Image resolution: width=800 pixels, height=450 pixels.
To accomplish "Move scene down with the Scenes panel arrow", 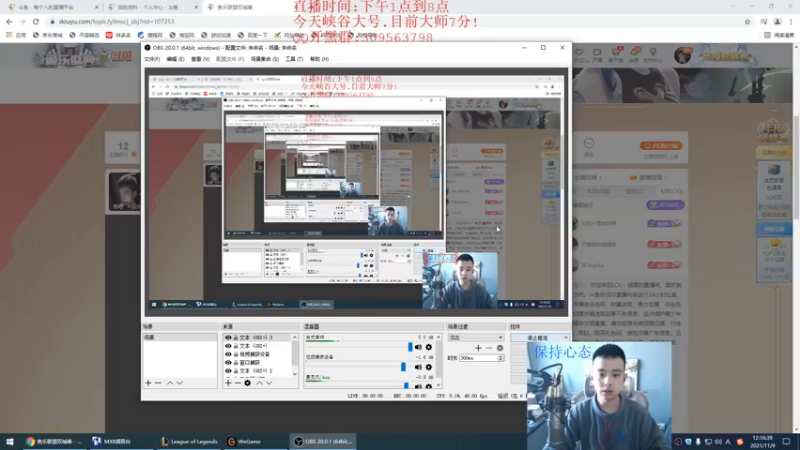I will pos(180,383).
